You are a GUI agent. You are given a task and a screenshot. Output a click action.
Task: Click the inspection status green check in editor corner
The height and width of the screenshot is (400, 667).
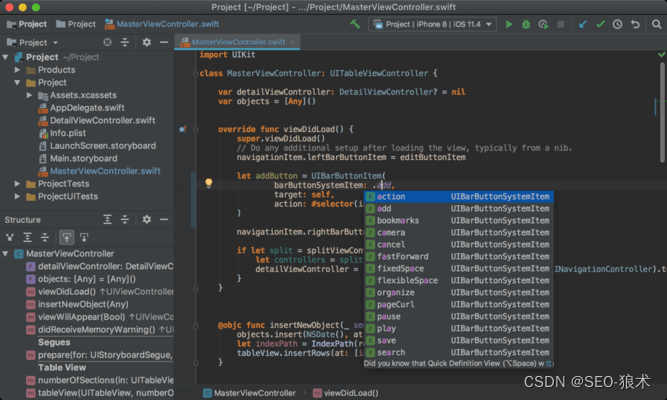point(661,54)
